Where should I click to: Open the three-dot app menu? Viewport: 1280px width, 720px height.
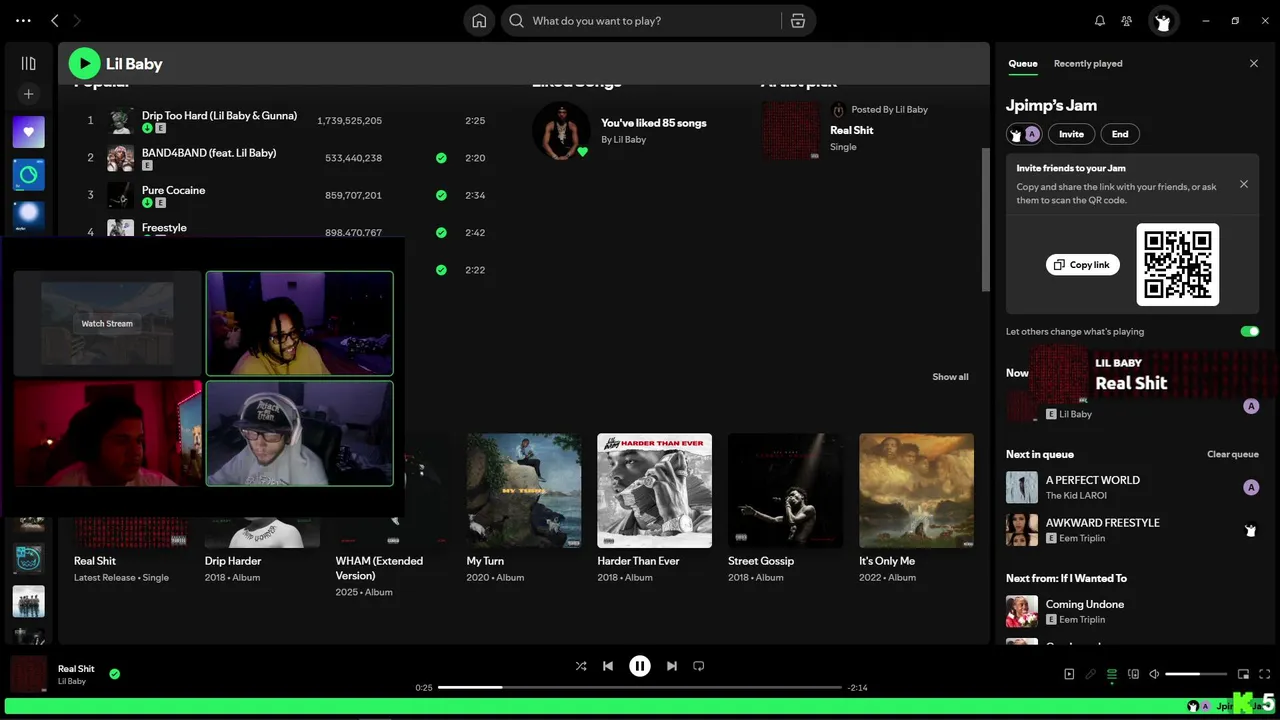pyautogui.click(x=23, y=20)
